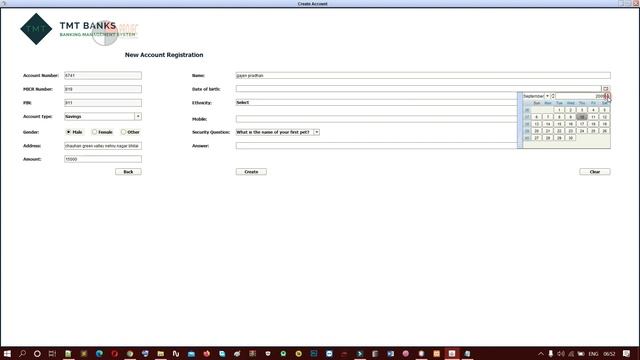This screenshot has height=360, width=640.
Task: Pick day 12 in the calendar
Action: click(604, 117)
